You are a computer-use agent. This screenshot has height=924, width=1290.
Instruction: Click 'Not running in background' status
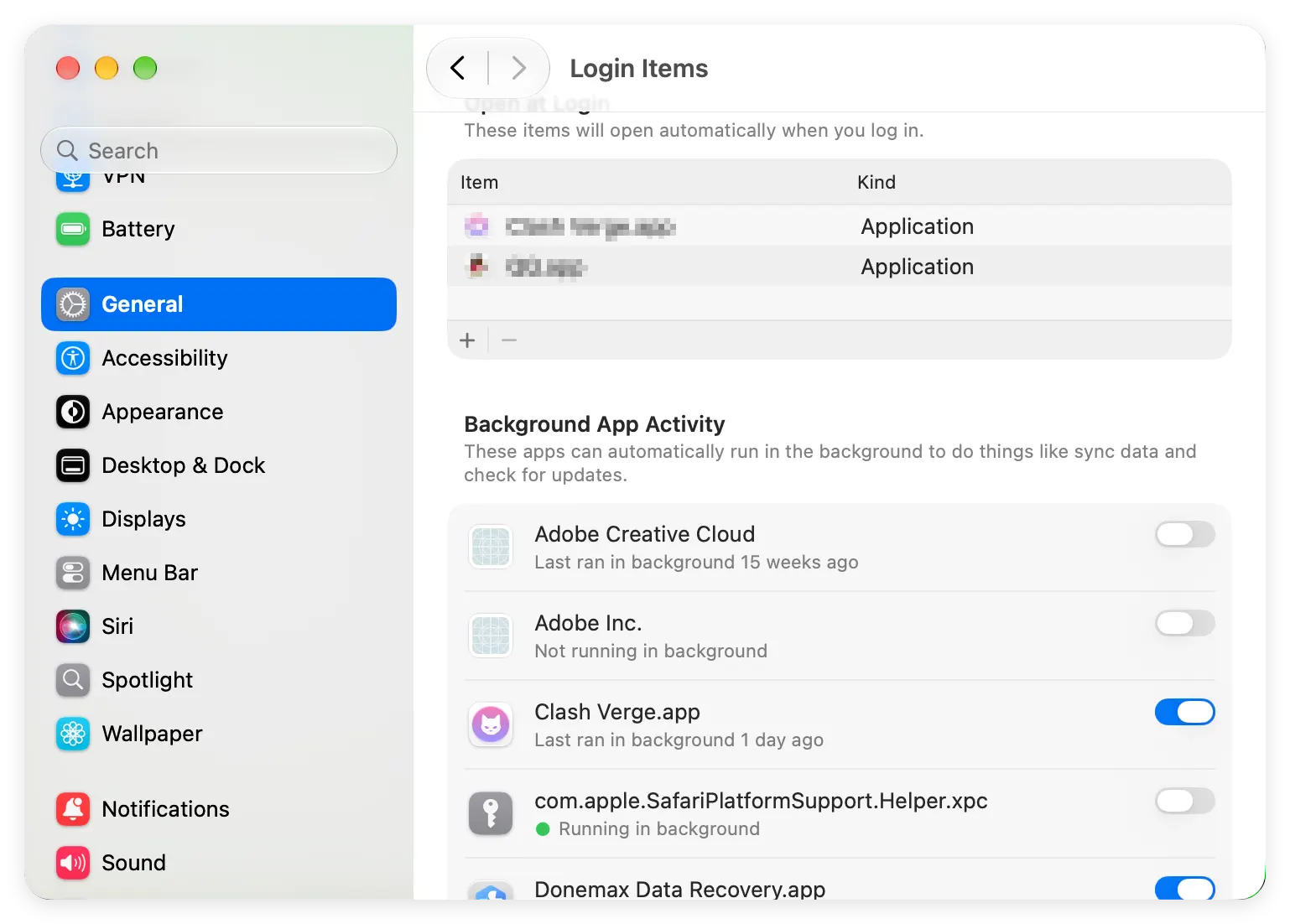(651, 651)
